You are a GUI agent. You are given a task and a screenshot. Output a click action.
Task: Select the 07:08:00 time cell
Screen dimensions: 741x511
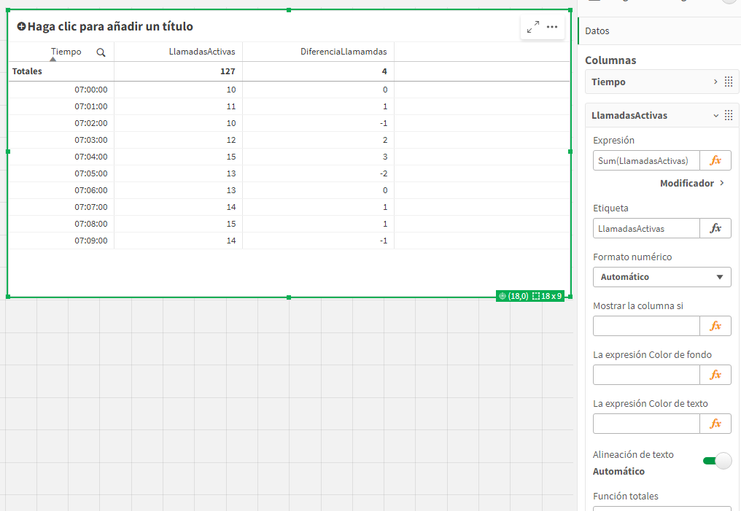(x=91, y=224)
